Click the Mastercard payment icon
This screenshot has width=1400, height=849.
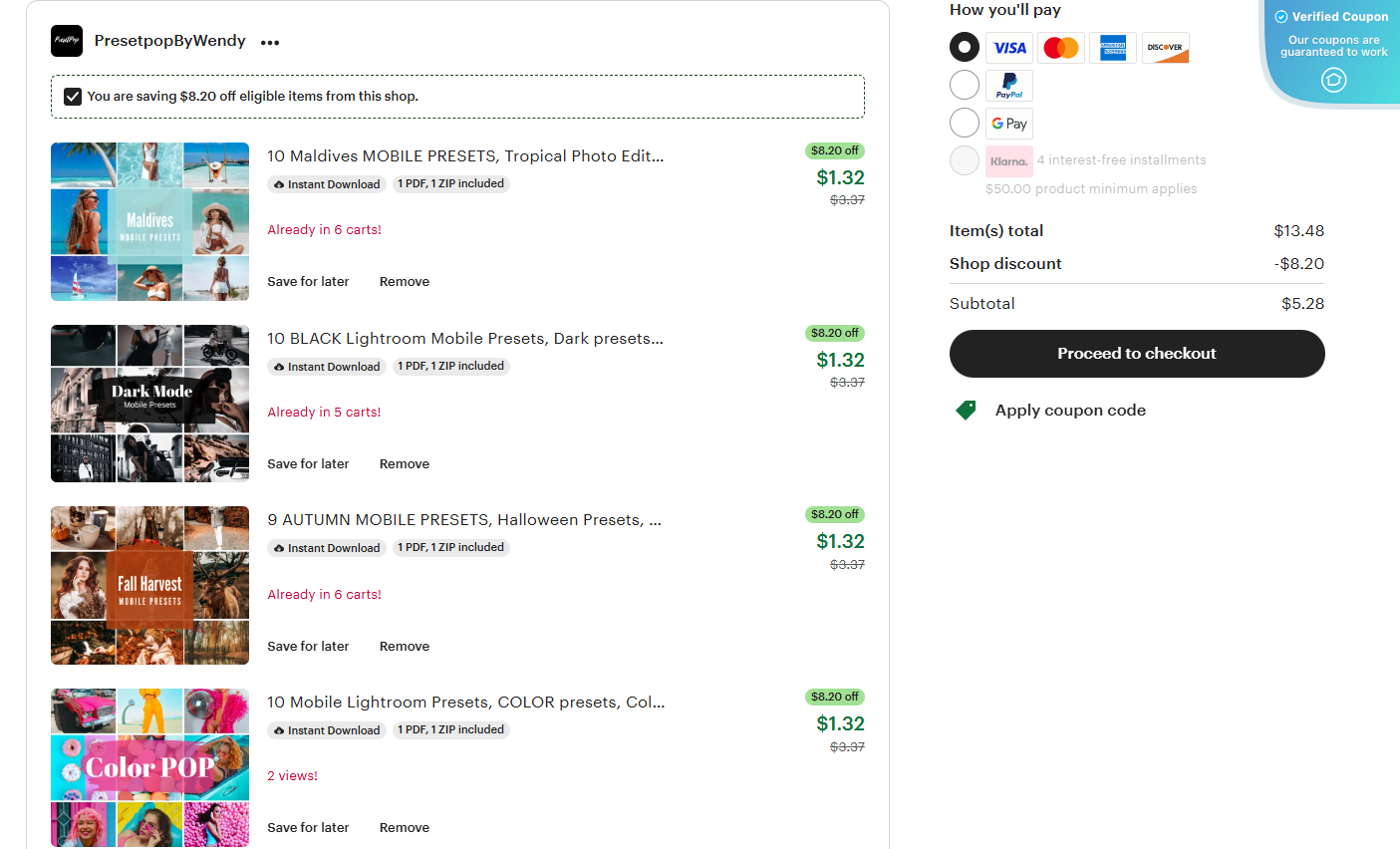(x=1060, y=47)
